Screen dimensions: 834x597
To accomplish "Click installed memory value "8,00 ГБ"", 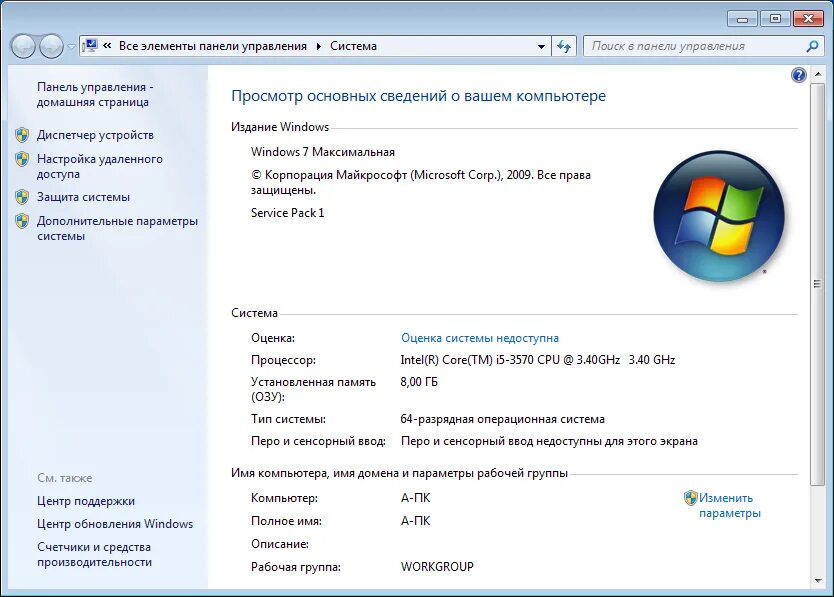I will point(419,382).
